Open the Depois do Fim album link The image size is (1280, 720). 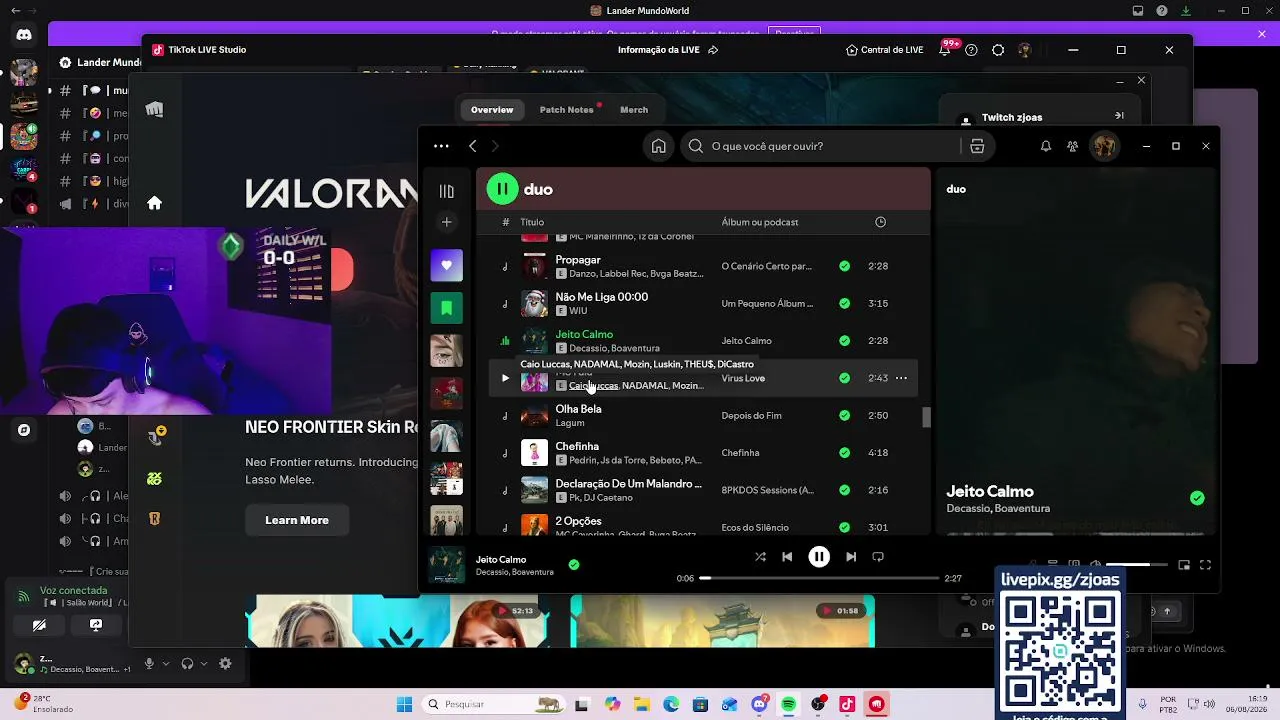coord(752,415)
